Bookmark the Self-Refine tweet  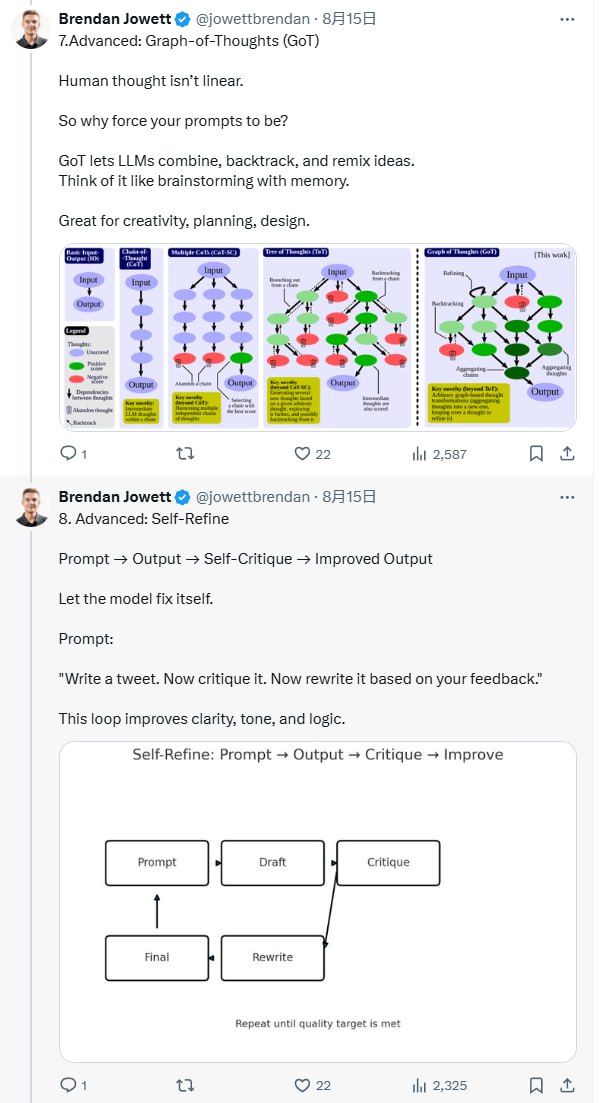(x=536, y=1085)
